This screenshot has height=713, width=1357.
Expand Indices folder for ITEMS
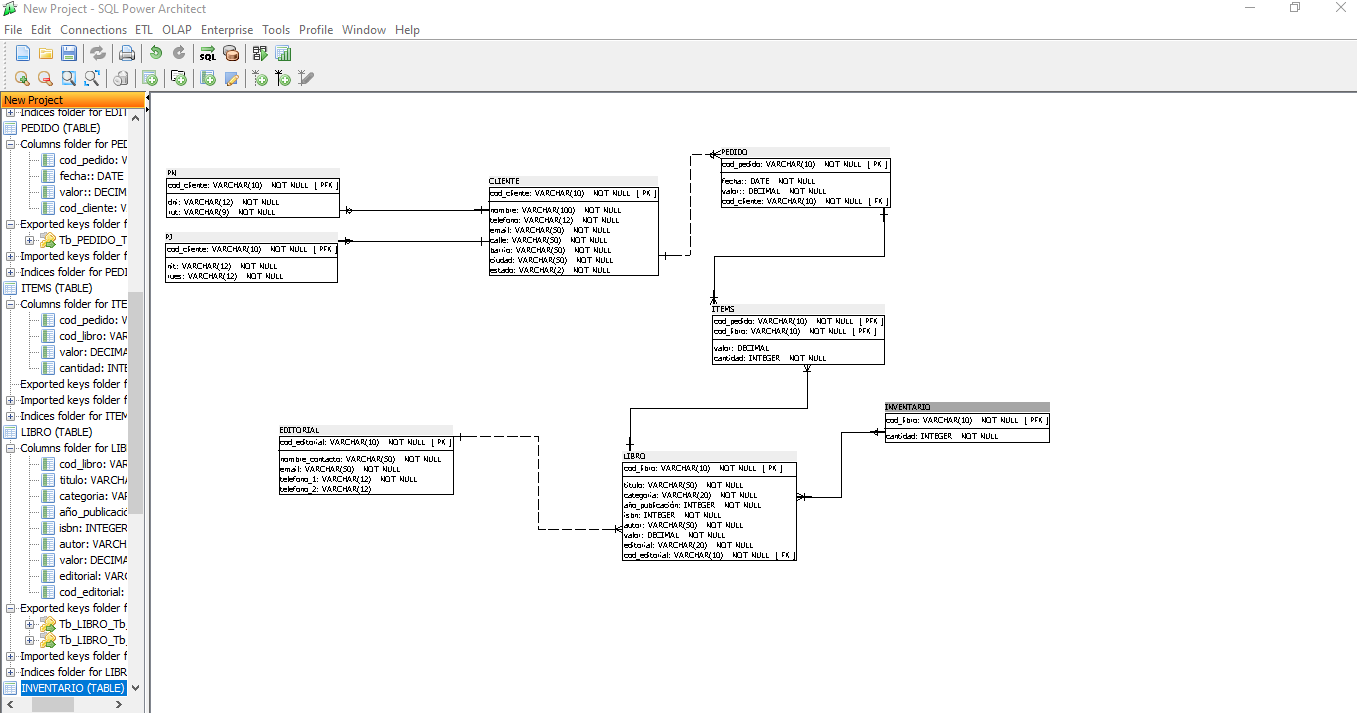(11, 416)
